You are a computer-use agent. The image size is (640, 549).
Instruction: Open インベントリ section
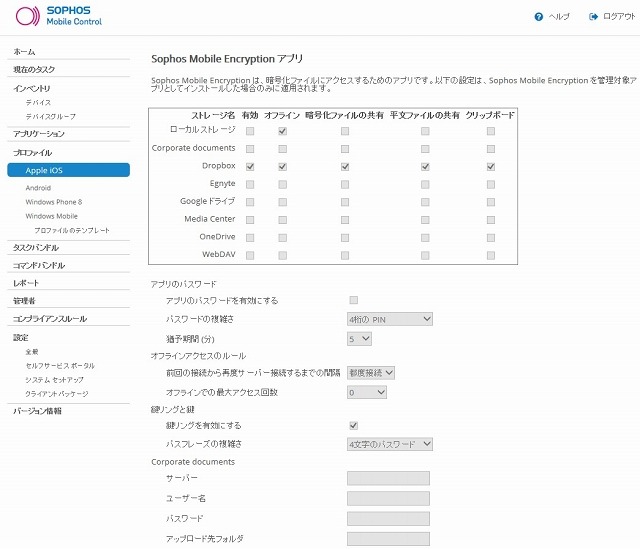click(x=32, y=88)
